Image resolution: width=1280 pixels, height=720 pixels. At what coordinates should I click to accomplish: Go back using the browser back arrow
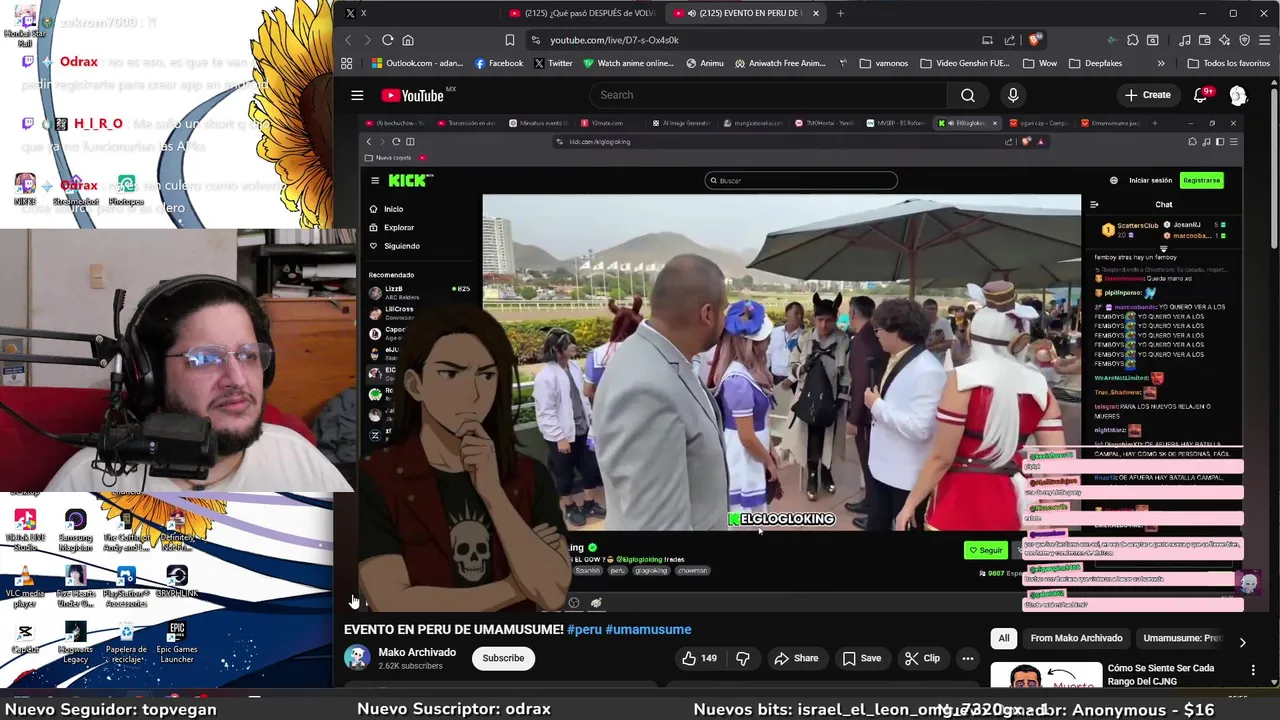pyautogui.click(x=348, y=40)
